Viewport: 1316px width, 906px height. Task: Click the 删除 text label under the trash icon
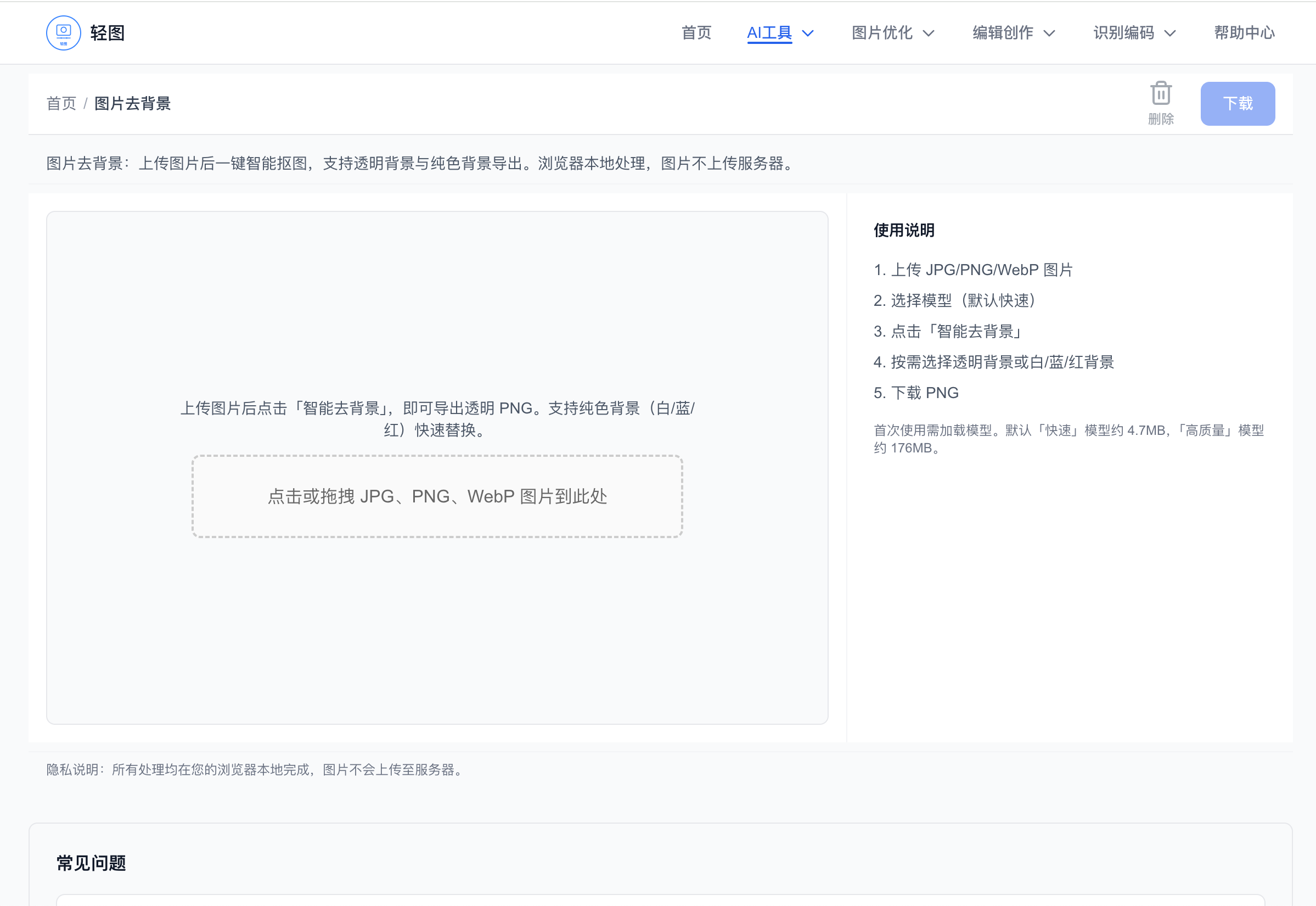coord(1161,120)
